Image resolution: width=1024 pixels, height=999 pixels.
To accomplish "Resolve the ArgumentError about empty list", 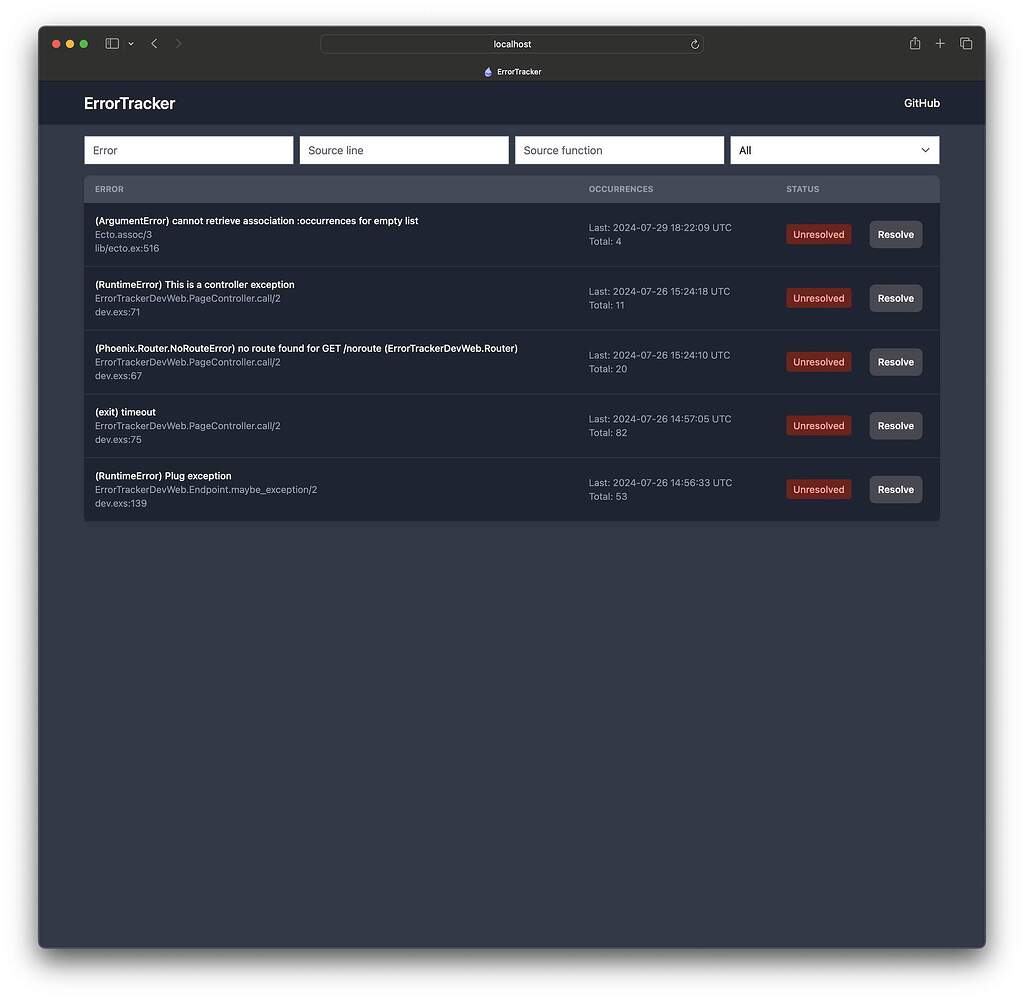I will 895,234.
